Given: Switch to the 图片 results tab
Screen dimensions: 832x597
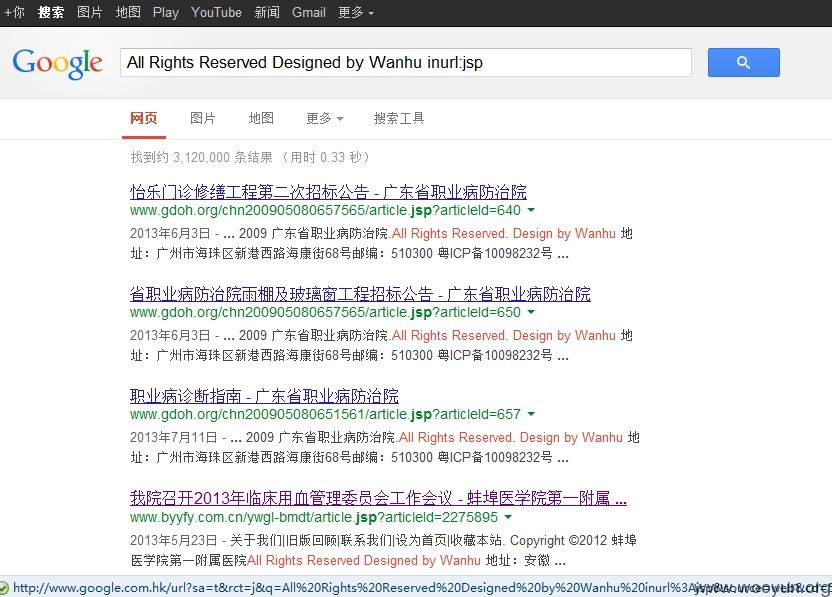Looking at the screenshot, I should tap(203, 118).
